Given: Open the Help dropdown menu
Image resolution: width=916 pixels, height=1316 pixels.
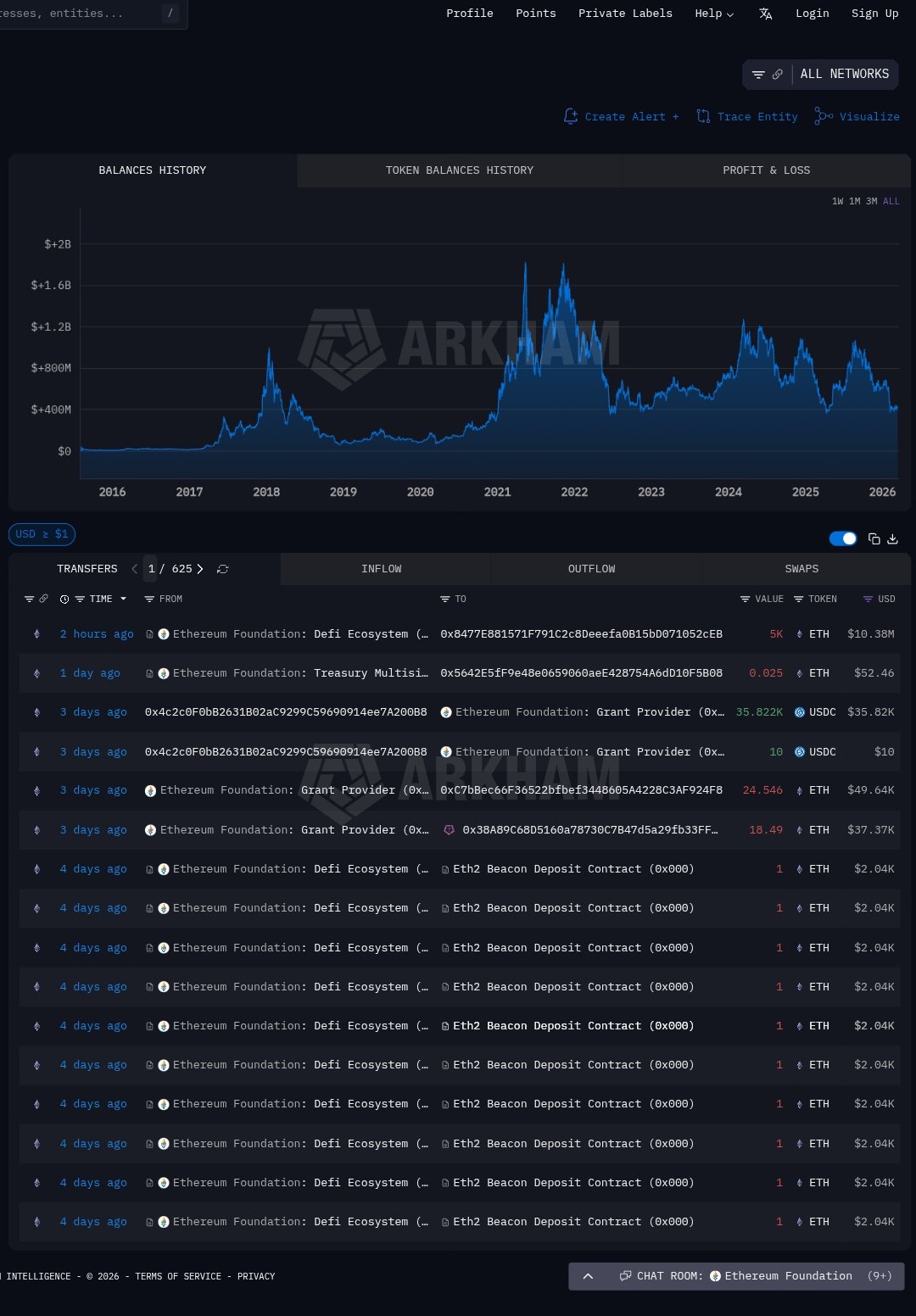Looking at the screenshot, I should click(714, 14).
